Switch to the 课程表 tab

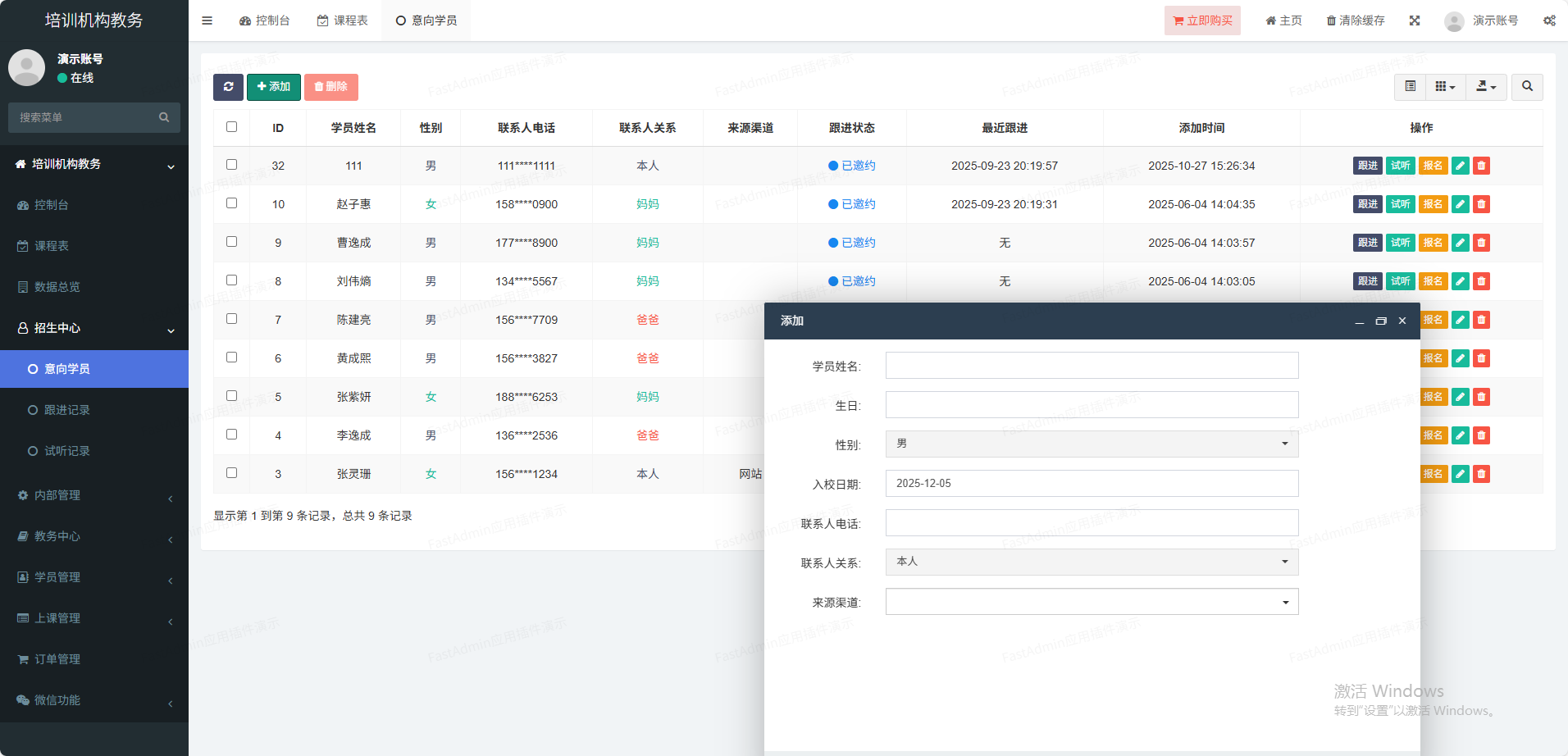343,20
